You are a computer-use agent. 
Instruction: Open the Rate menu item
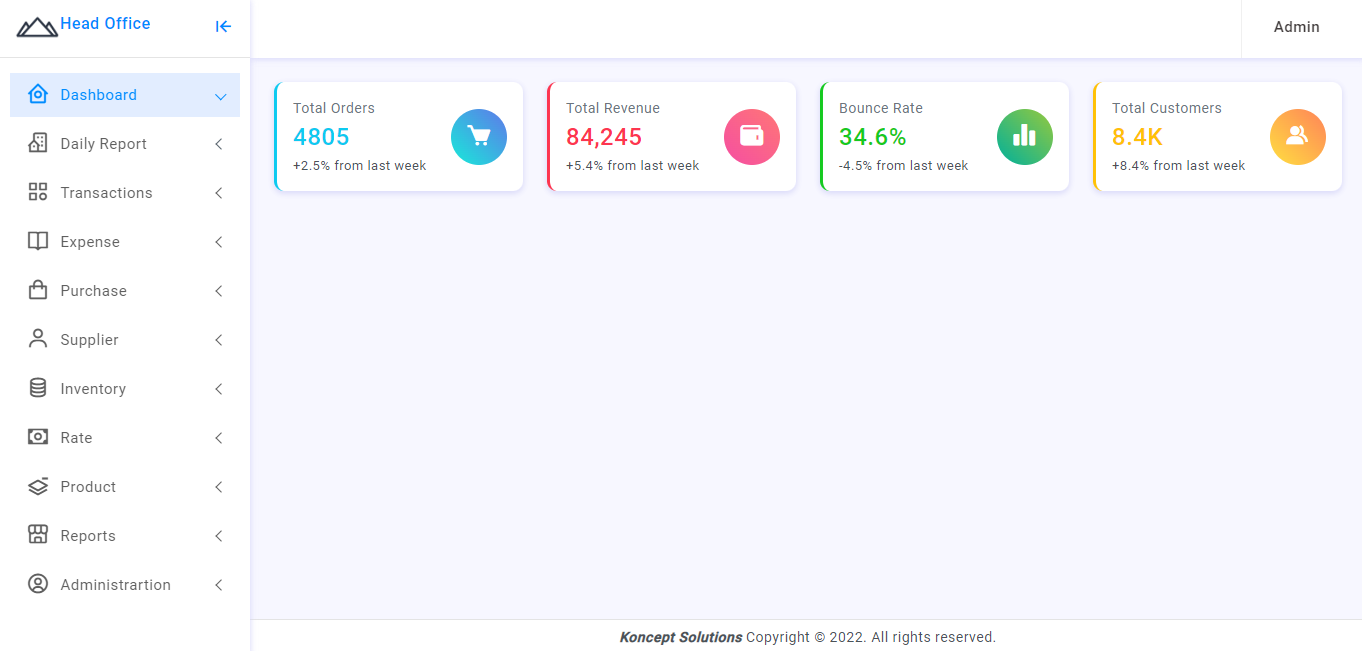point(125,438)
